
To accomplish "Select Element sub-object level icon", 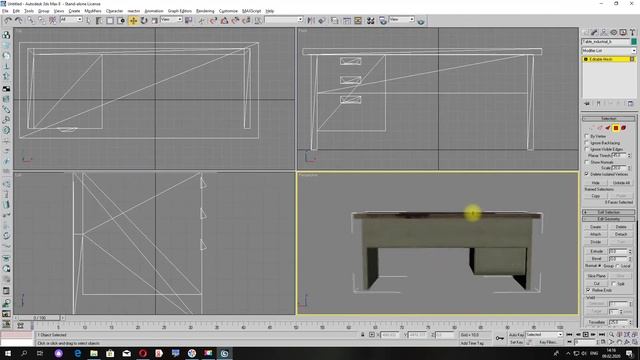I will click(624, 128).
